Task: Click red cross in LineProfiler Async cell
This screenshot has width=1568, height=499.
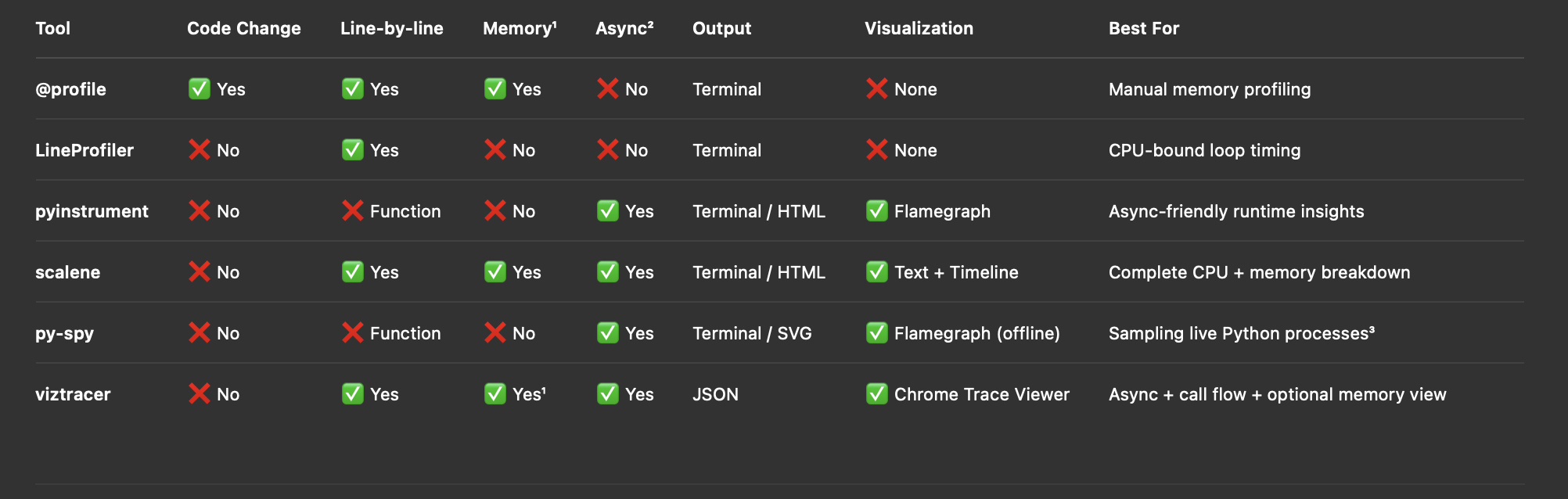Action: pyautogui.click(x=608, y=149)
